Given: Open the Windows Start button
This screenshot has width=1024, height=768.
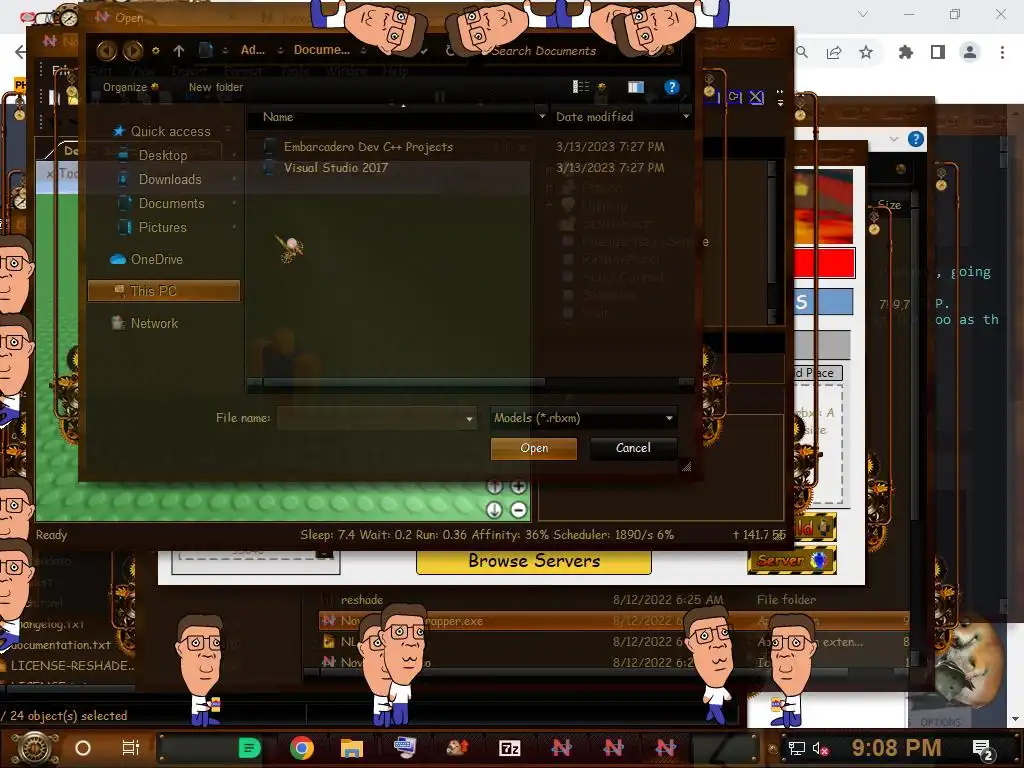Looking at the screenshot, I should [35, 748].
